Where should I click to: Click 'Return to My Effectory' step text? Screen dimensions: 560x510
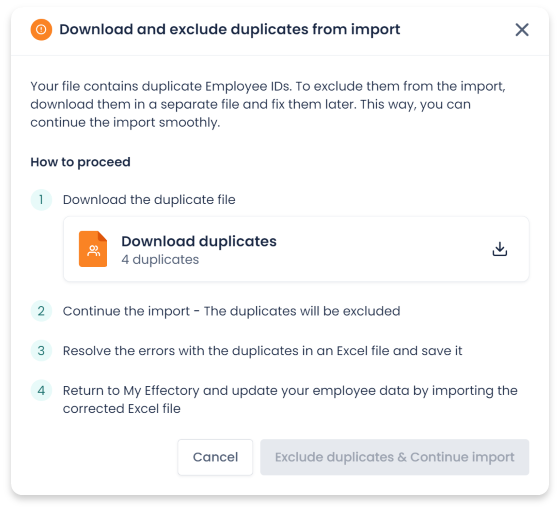(x=290, y=400)
